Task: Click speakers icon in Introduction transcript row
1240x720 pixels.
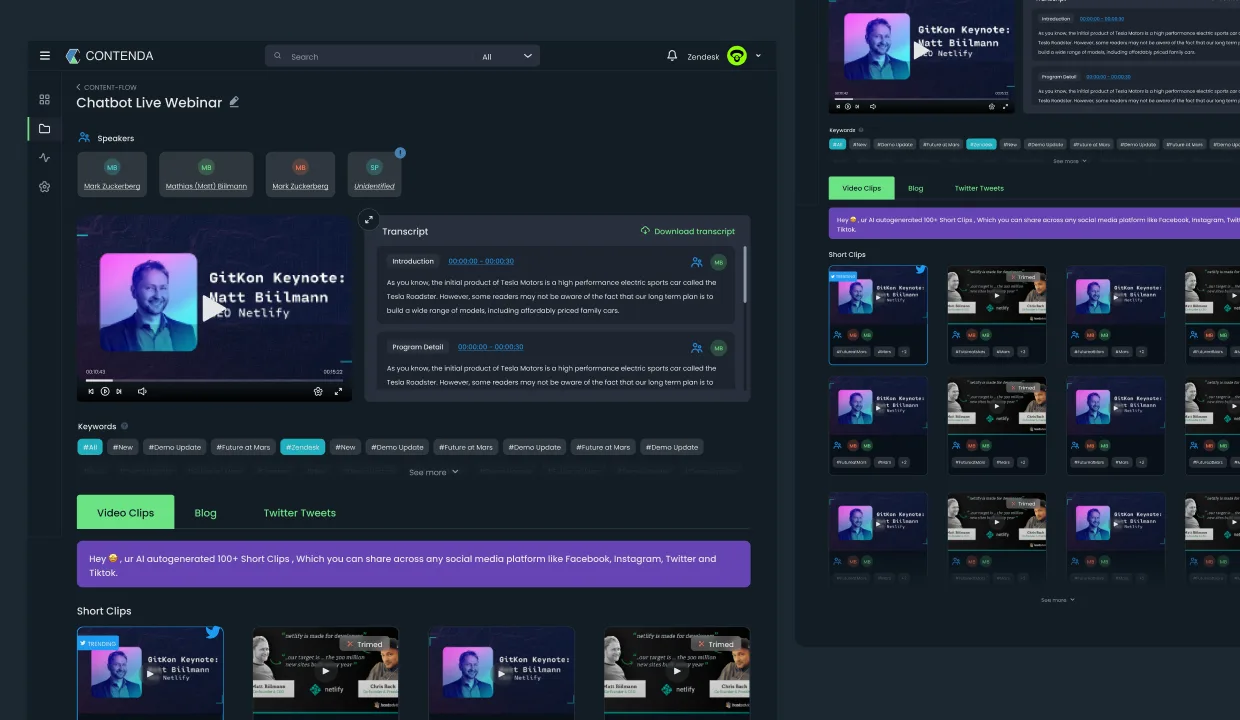Action: click(696, 262)
